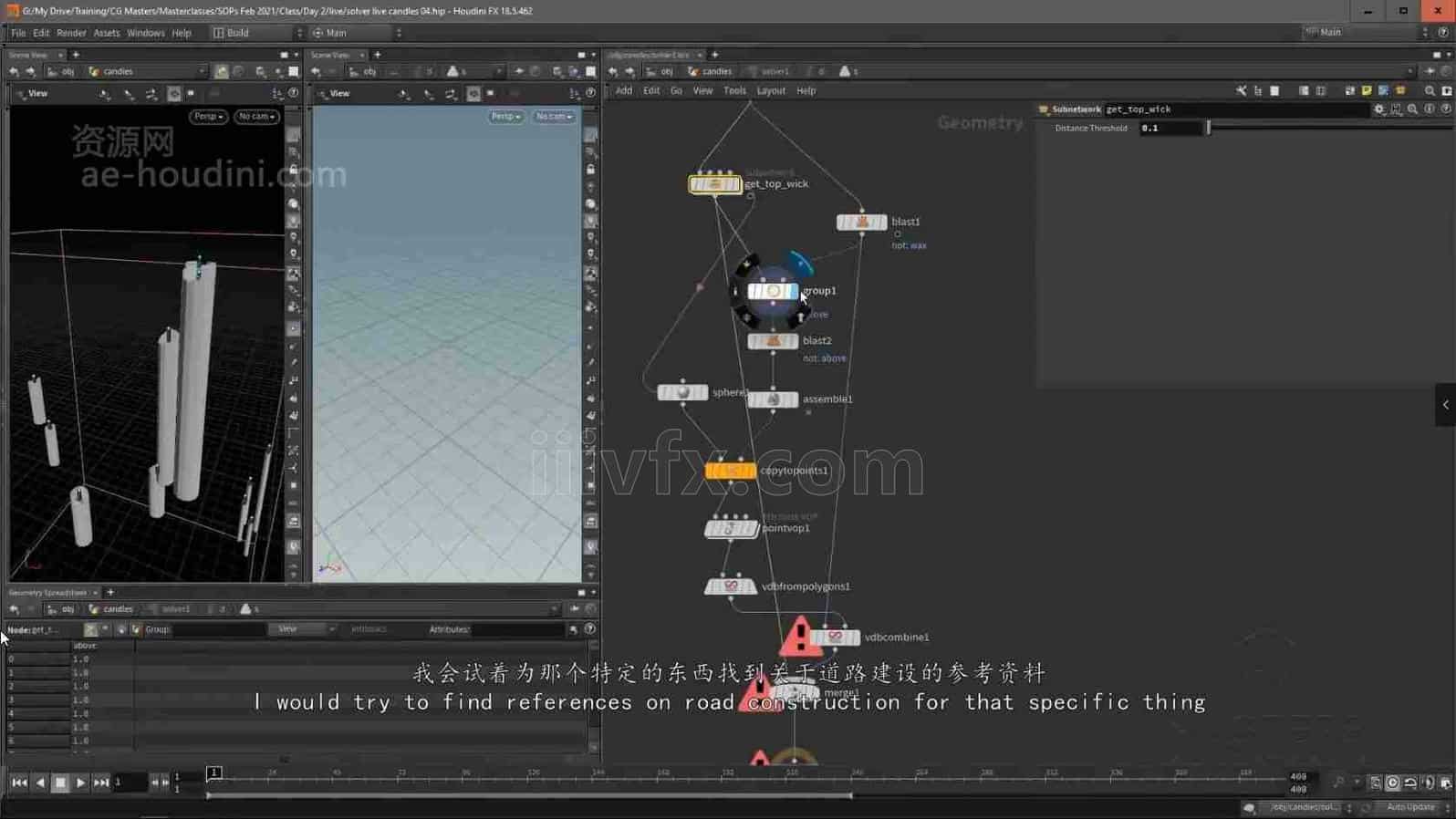Click the Distance Threshold slider handle
The image size is (1456, 819).
tap(1209, 129)
